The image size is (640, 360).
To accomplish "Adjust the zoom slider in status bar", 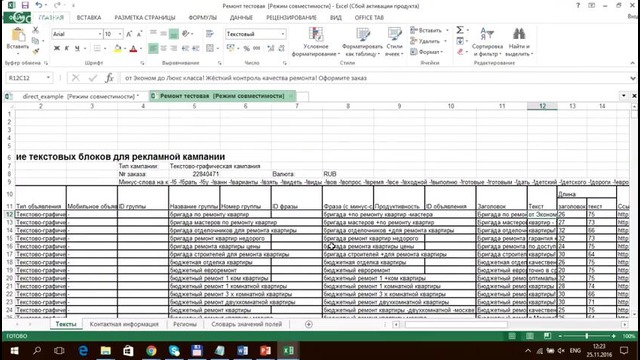I will click(587, 336).
